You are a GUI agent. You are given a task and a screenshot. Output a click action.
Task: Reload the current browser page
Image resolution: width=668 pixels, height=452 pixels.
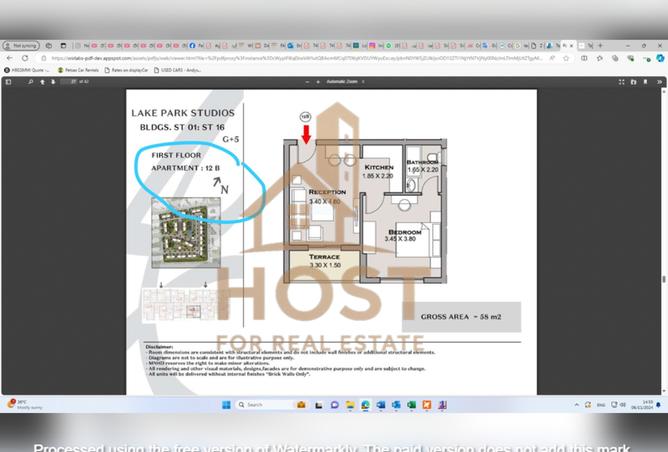tap(25, 58)
